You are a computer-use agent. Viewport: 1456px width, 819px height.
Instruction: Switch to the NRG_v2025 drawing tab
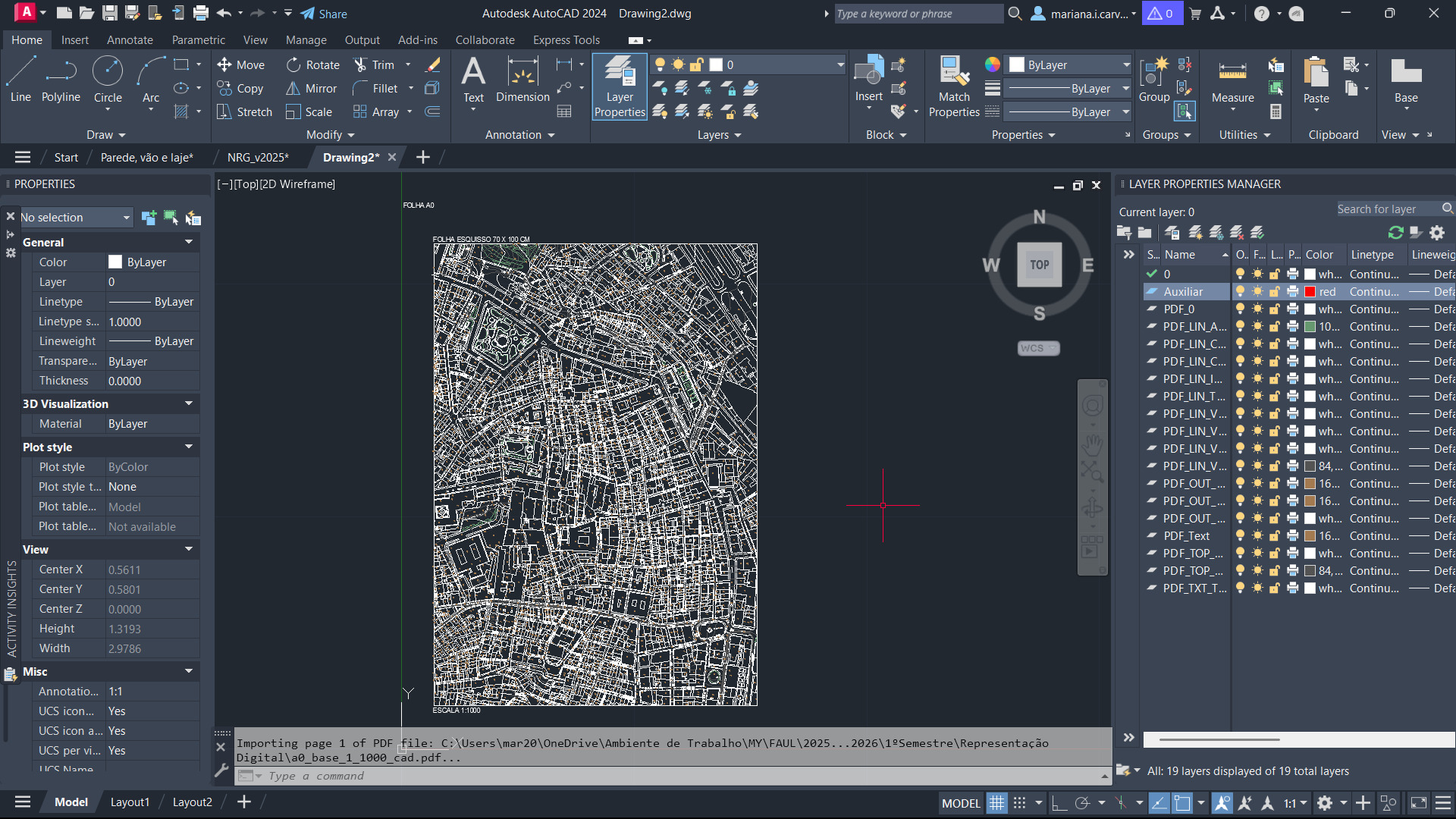[x=258, y=157]
